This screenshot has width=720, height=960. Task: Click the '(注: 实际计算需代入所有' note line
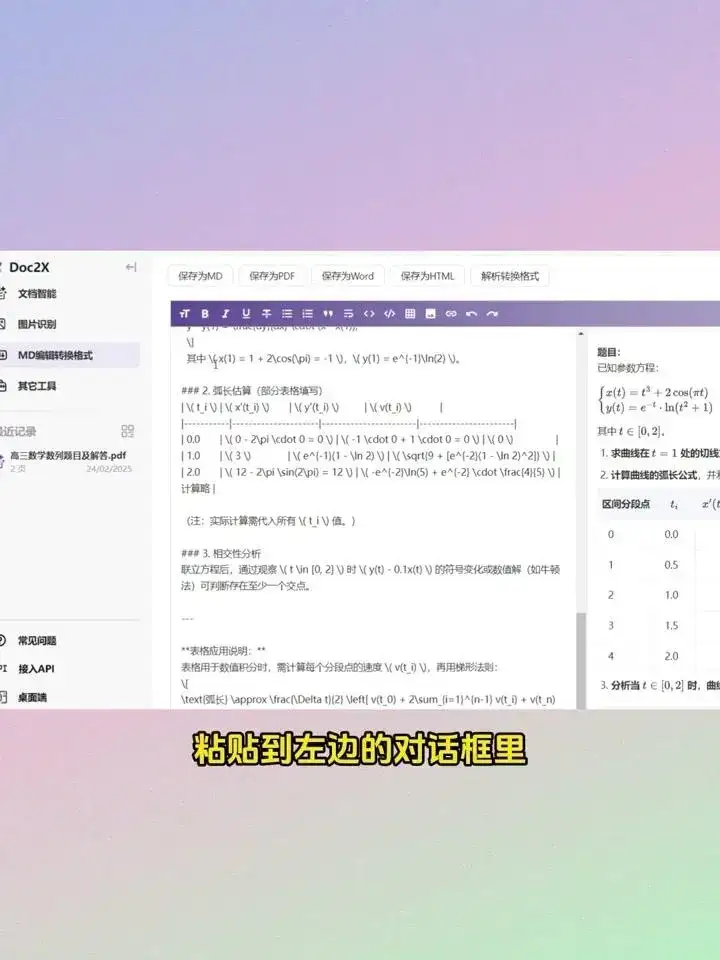(x=269, y=521)
